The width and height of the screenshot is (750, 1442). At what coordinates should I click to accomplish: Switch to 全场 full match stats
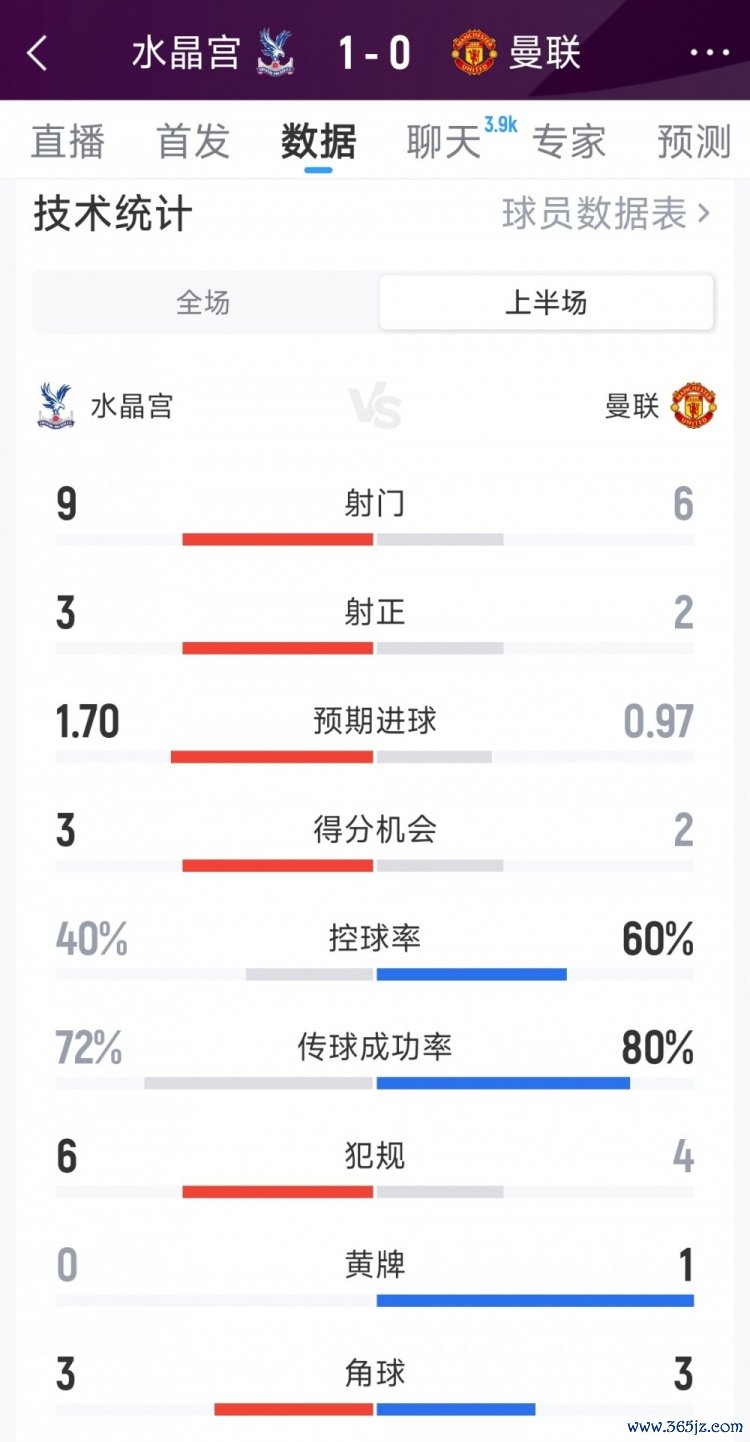pyautogui.click(x=204, y=302)
